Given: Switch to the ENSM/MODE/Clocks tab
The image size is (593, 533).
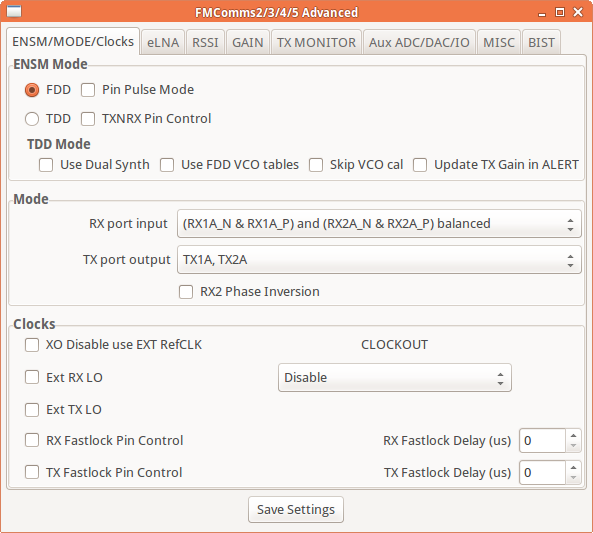Looking at the screenshot, I should click(x=73, y=41).
